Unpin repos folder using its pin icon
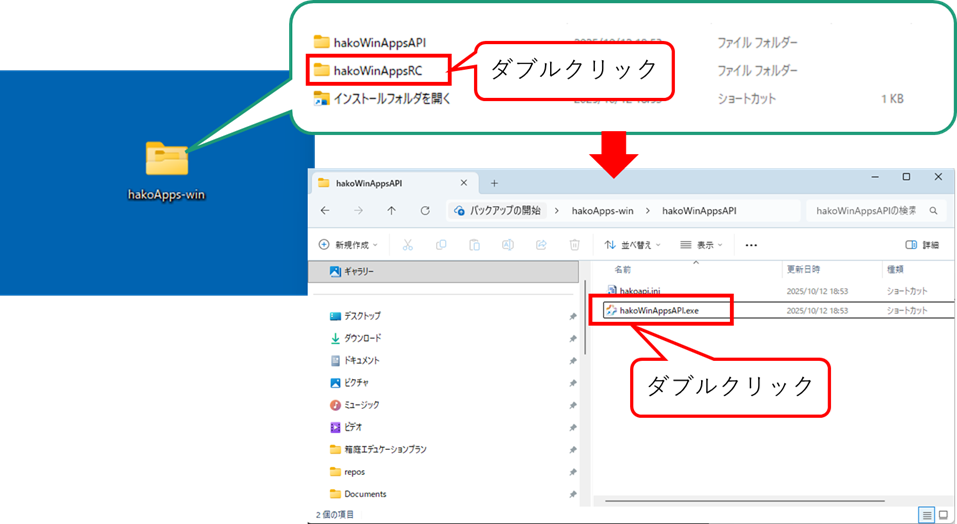This screenshot has height=524, width=957. point(572,472)
